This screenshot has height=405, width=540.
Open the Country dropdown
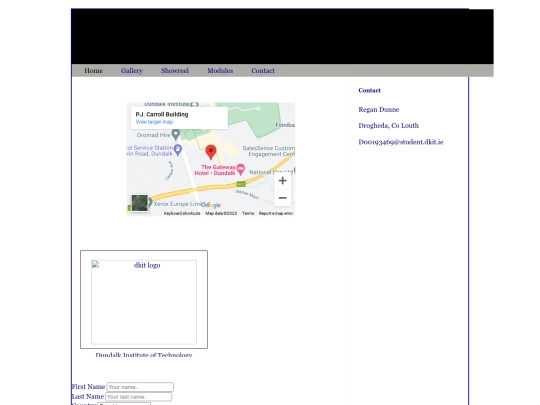124,404
